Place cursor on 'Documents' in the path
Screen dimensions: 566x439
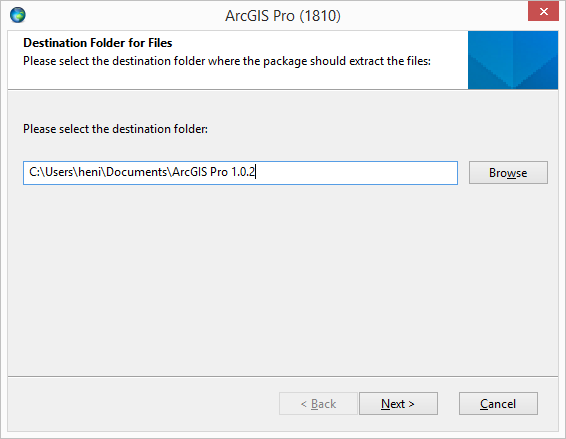point(137,172)
